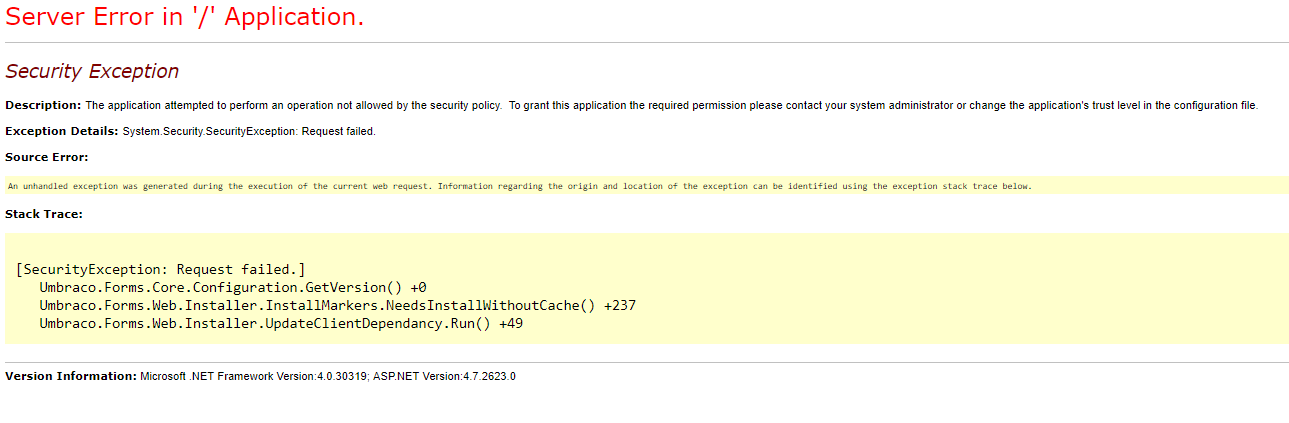Click the security policy description sentence
This screenshot has width=1289, height=423.
[672, 105]
